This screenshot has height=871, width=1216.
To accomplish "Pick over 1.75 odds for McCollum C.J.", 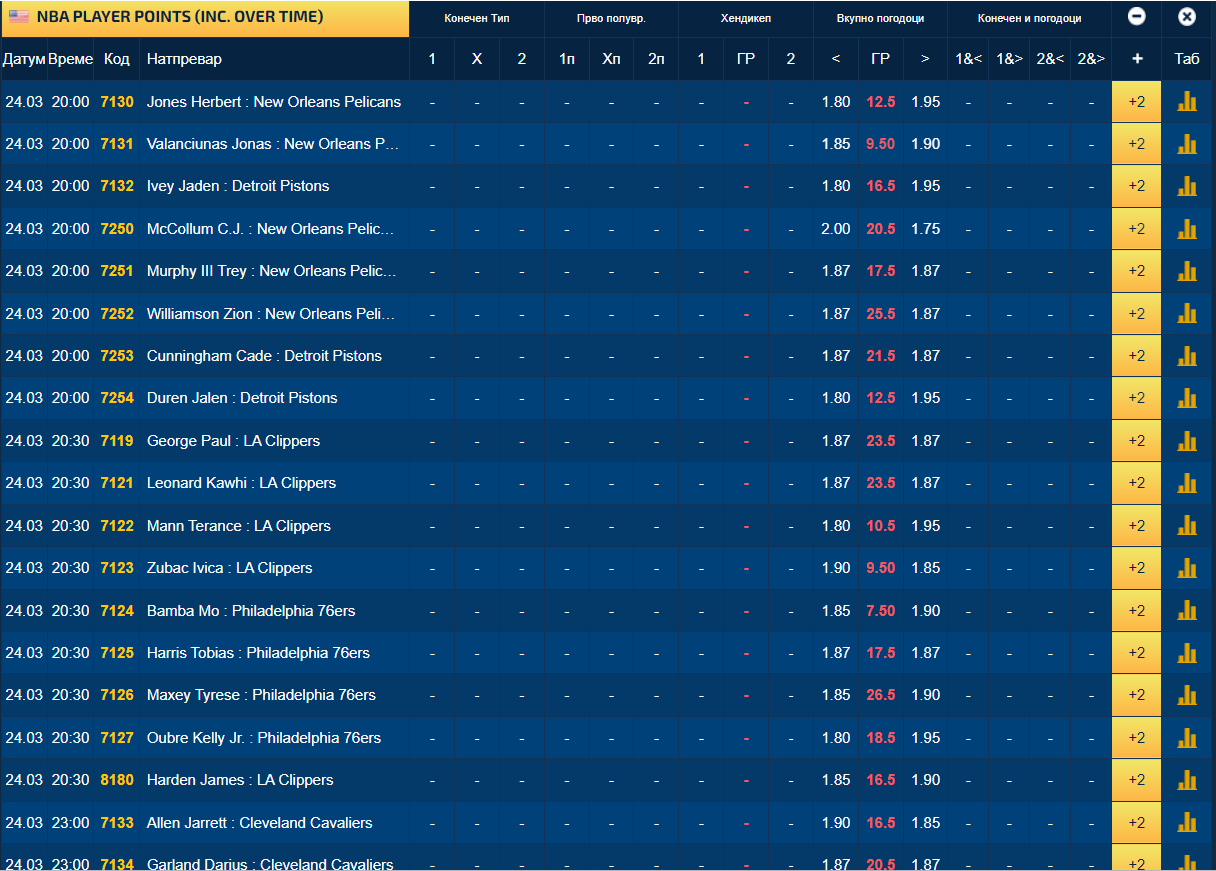I will click(925, 229).
